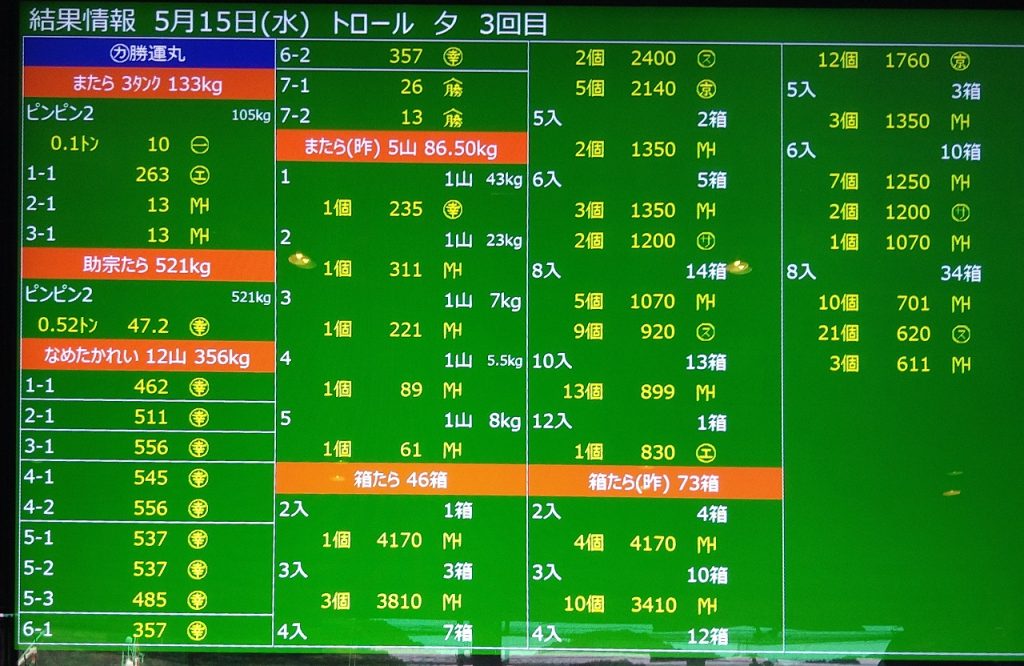Click the buyer mark in row 7-1

[453, 88]
